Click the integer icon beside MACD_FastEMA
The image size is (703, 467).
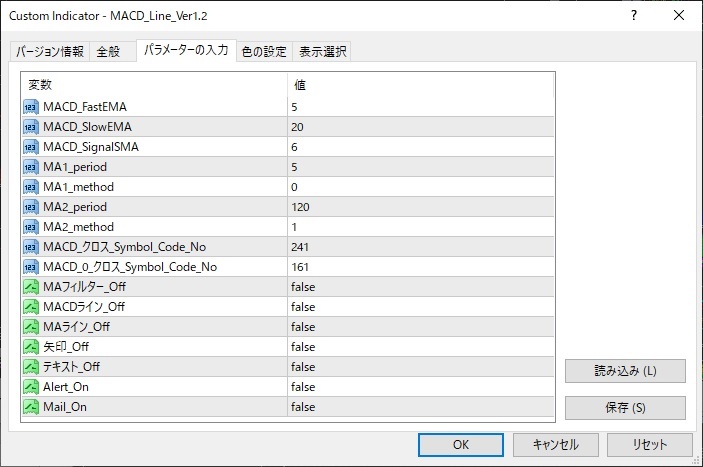click(x=30, y=107)
